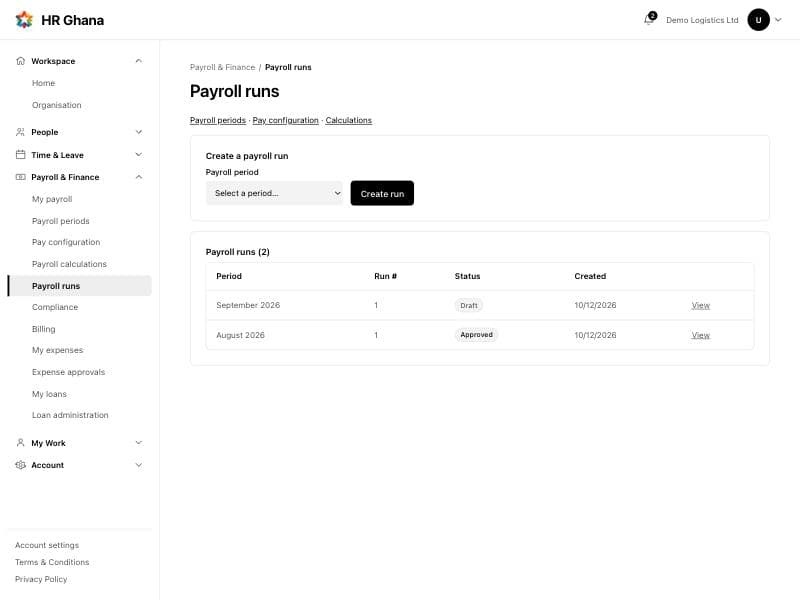
Task: Click Demo Logistics Ltd company name
Action: click(702, 20)
